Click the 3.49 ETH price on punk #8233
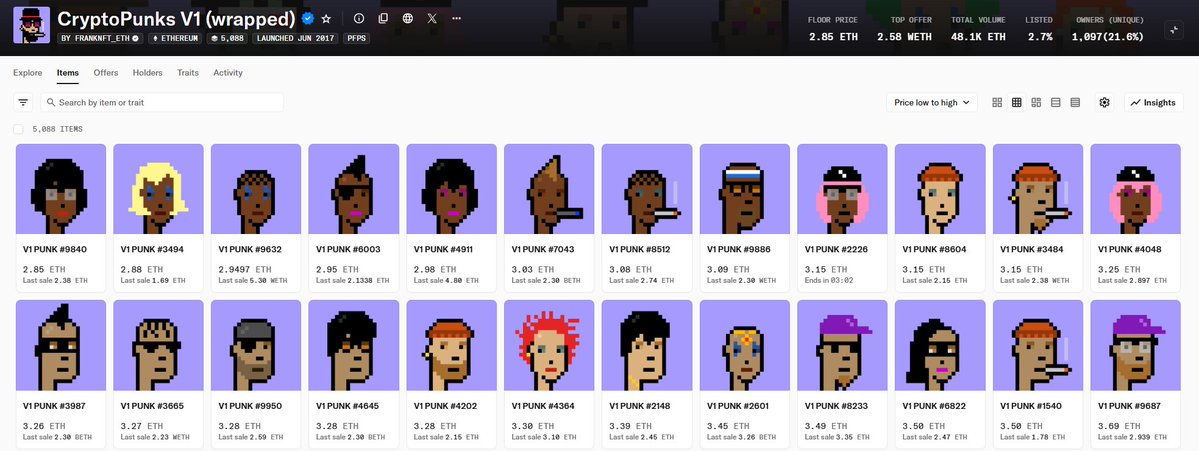 tap(827, 426)
